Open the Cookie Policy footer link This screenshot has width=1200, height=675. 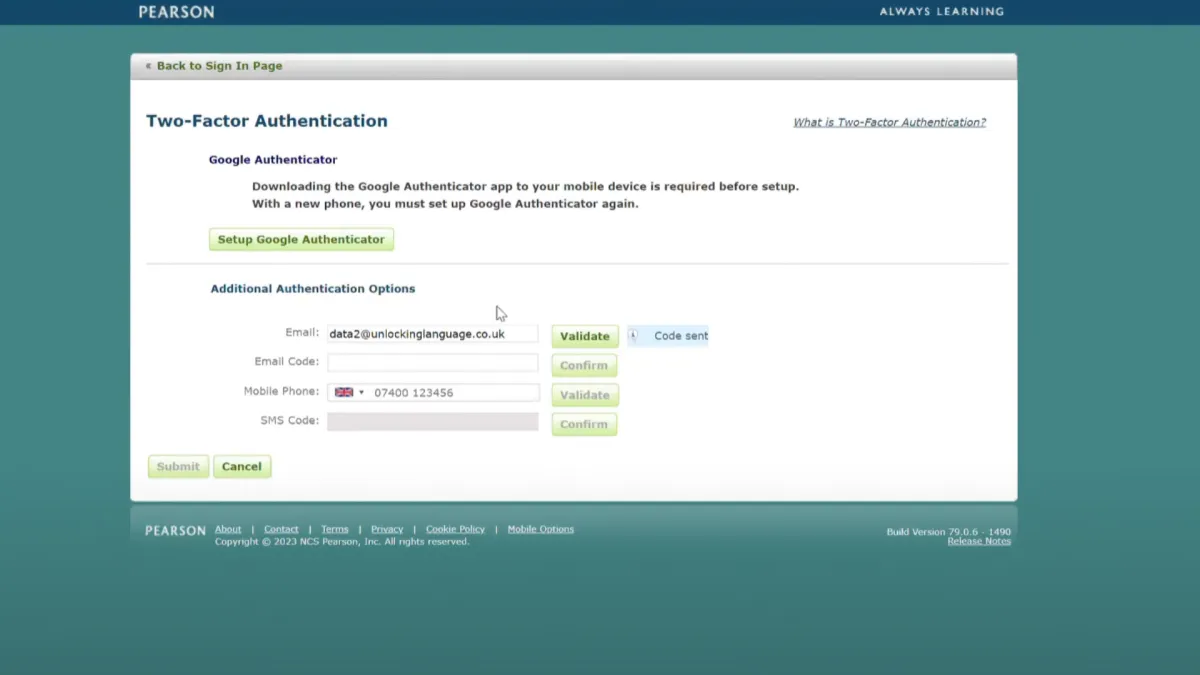point(455,529)
